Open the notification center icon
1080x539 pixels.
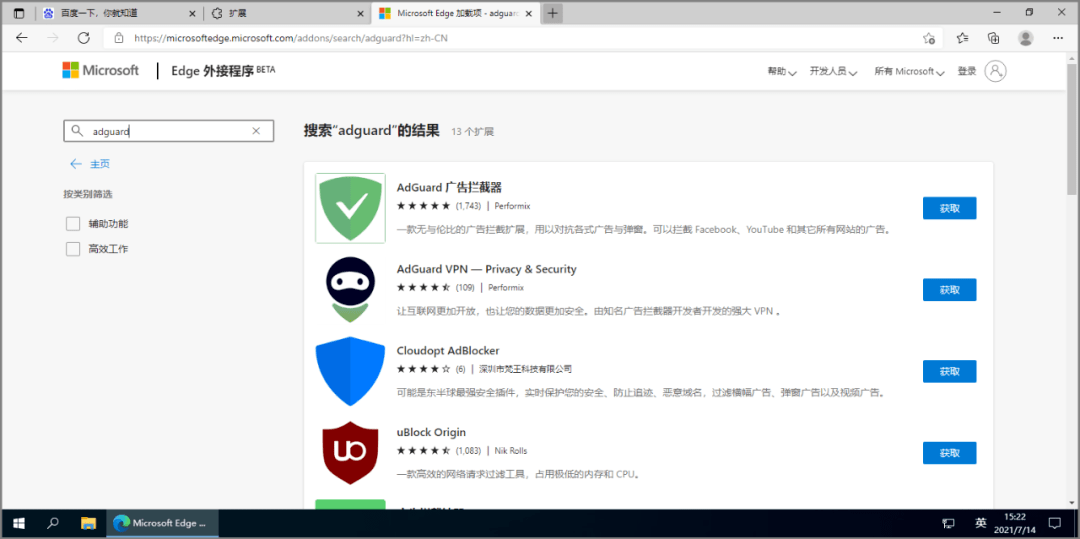point(1055,522)
